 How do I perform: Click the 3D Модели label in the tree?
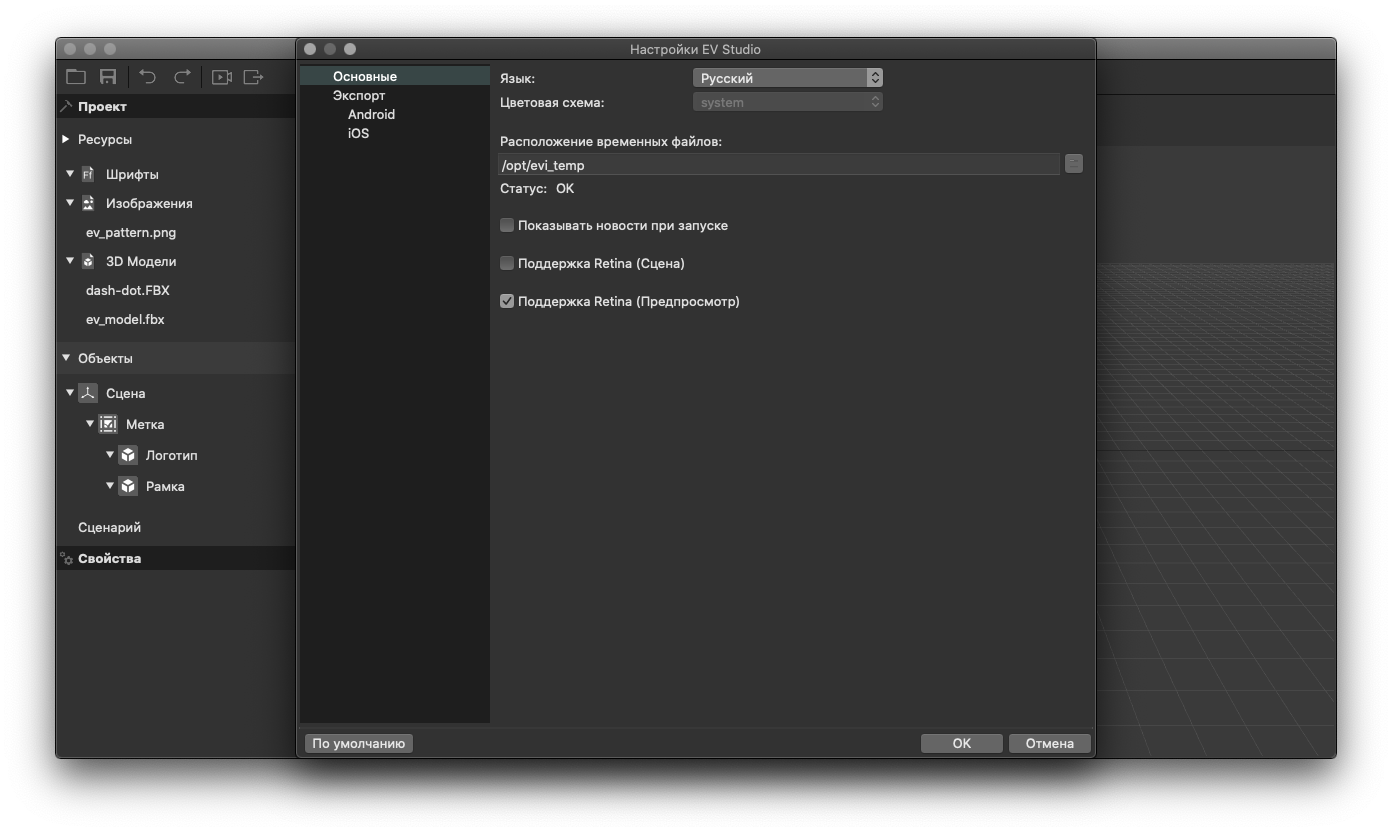click(x=141, y=261)
